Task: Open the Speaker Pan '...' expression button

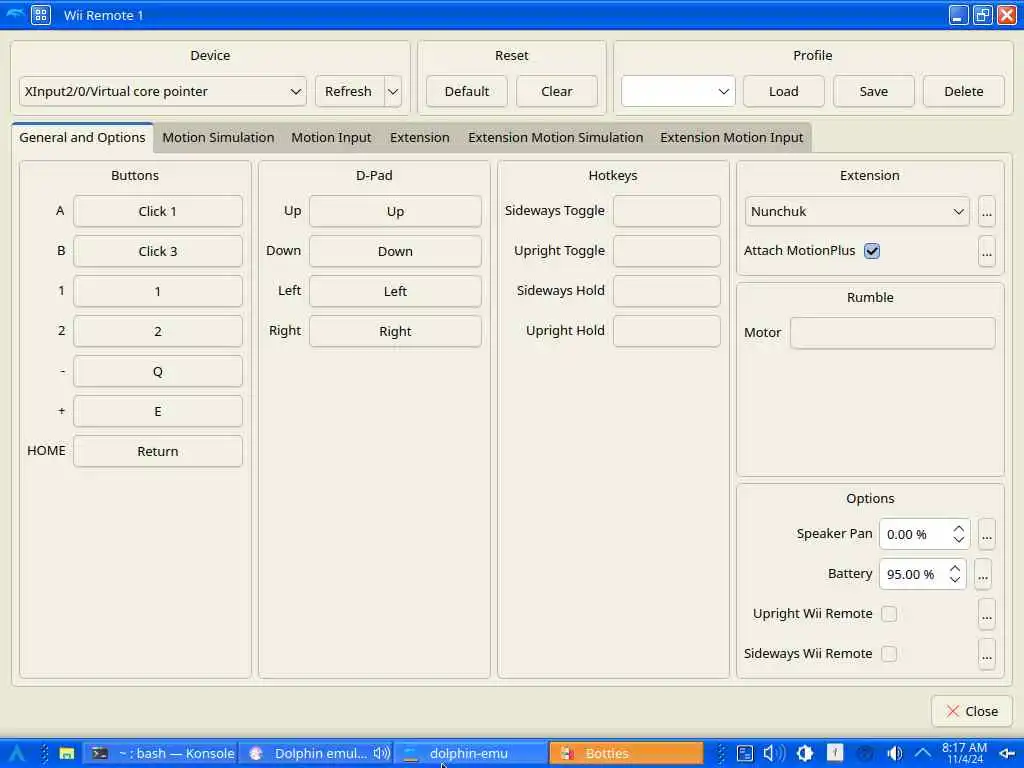Action: pyautogui.click(x=987, y=534)
